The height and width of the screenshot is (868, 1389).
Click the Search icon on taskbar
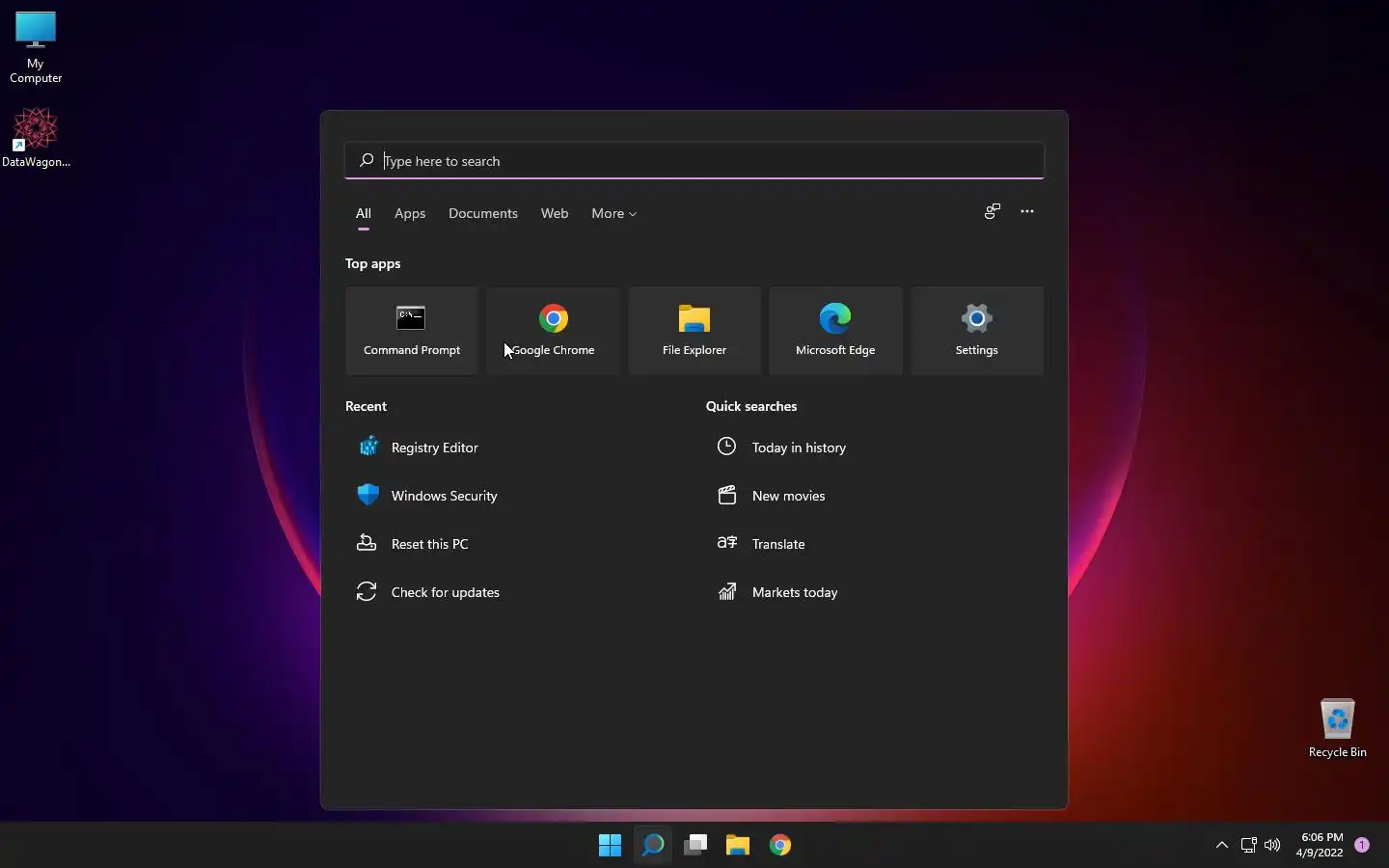click(653, 845)
